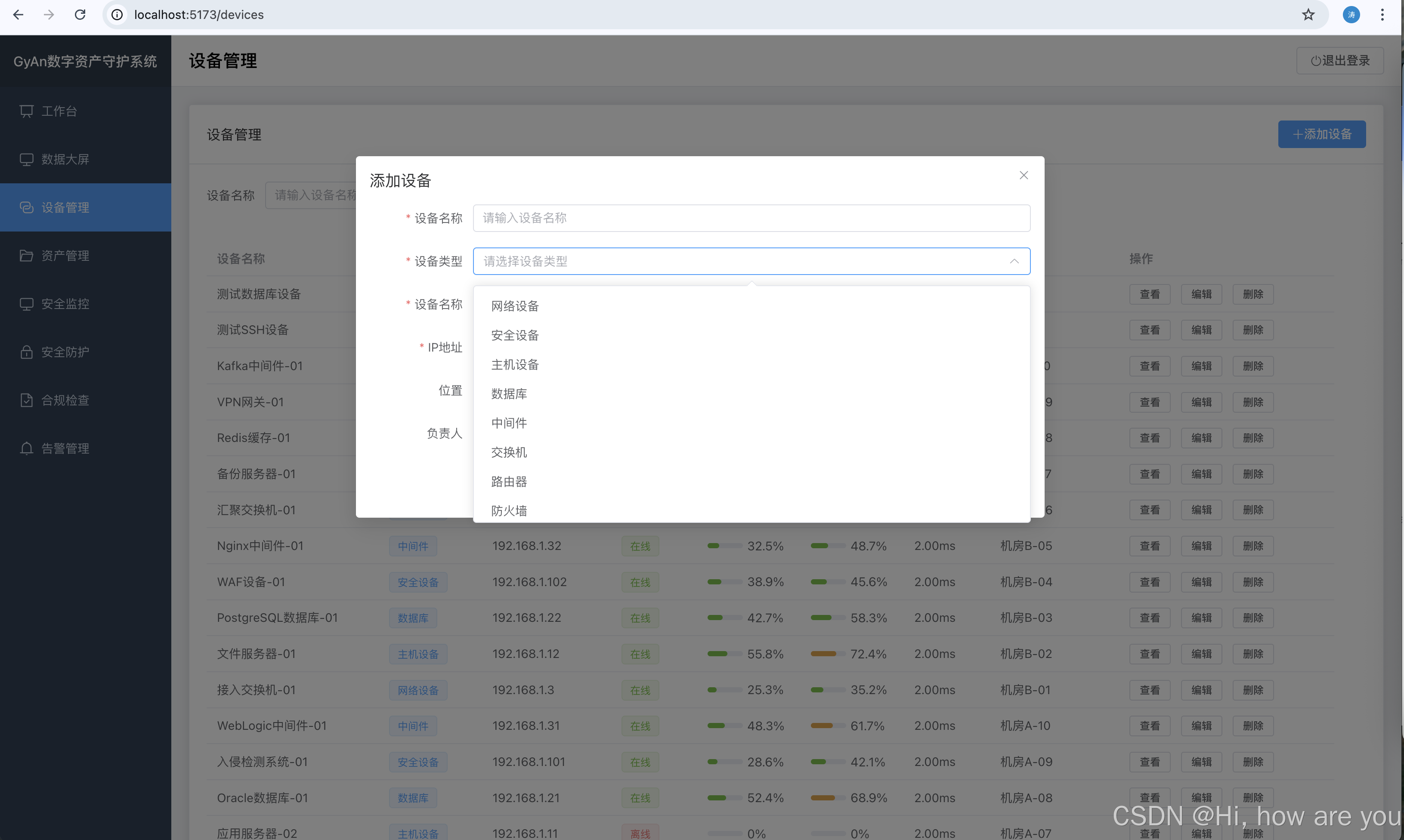Open 数据大屏 monitor icon in sidebar
This screenshot has width=1404, height=840.
pos(27,160)
